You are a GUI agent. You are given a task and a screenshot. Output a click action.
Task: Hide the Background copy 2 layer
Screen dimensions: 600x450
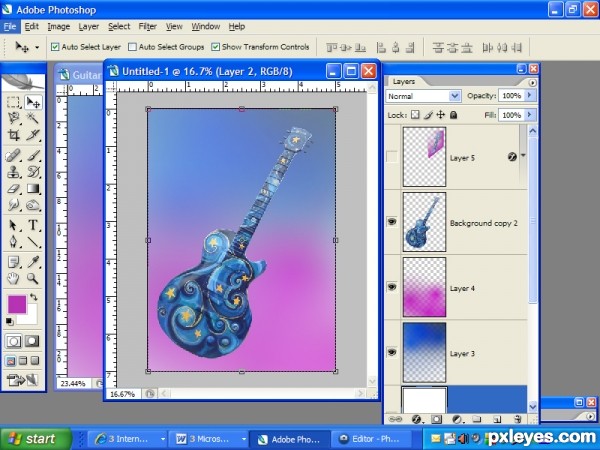[x=392, y=222]
